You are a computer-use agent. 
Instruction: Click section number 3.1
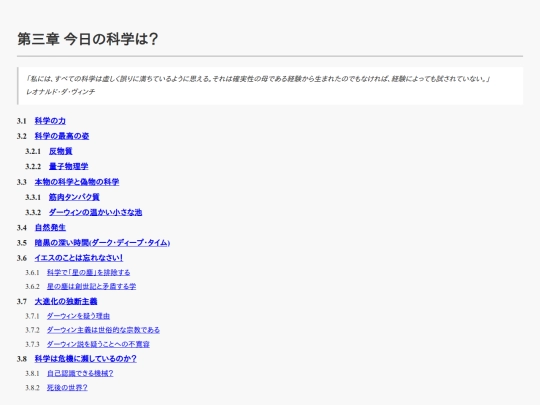pyautogui.click(x=22, y=121)
